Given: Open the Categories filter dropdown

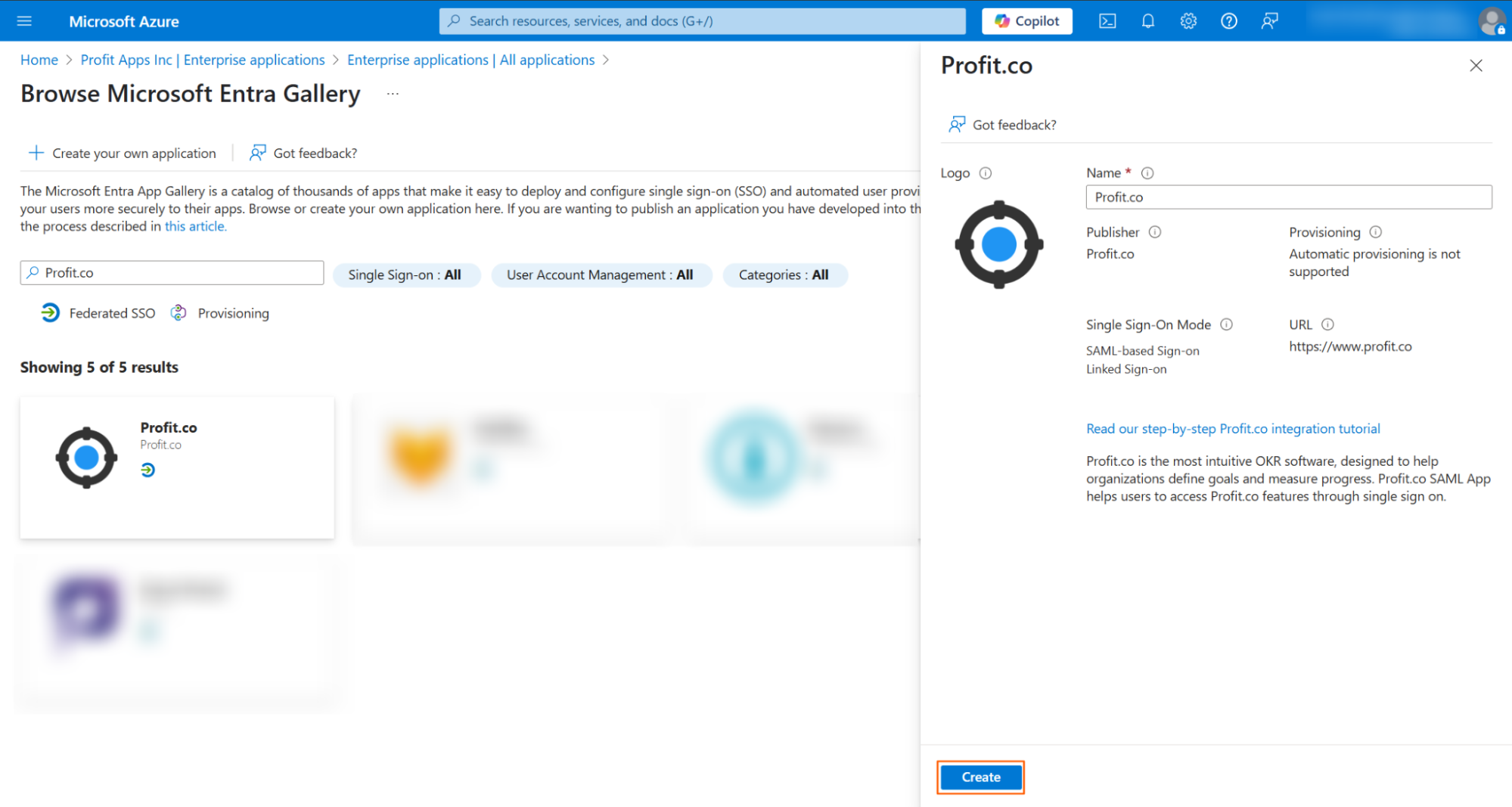Looking at the screenshot, I should pos(784,275).
